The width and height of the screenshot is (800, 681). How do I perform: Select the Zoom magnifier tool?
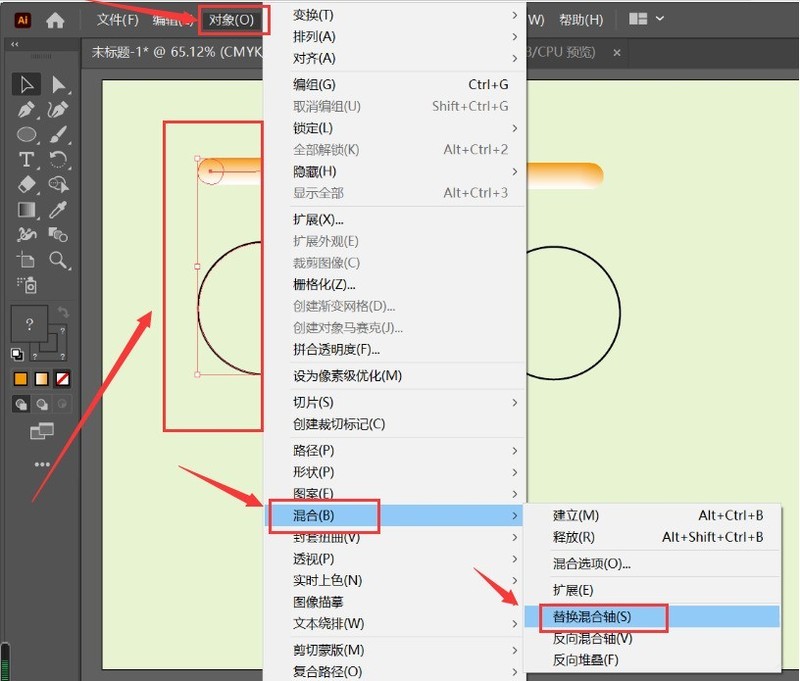pyautogui.click(x=58, y=260)
